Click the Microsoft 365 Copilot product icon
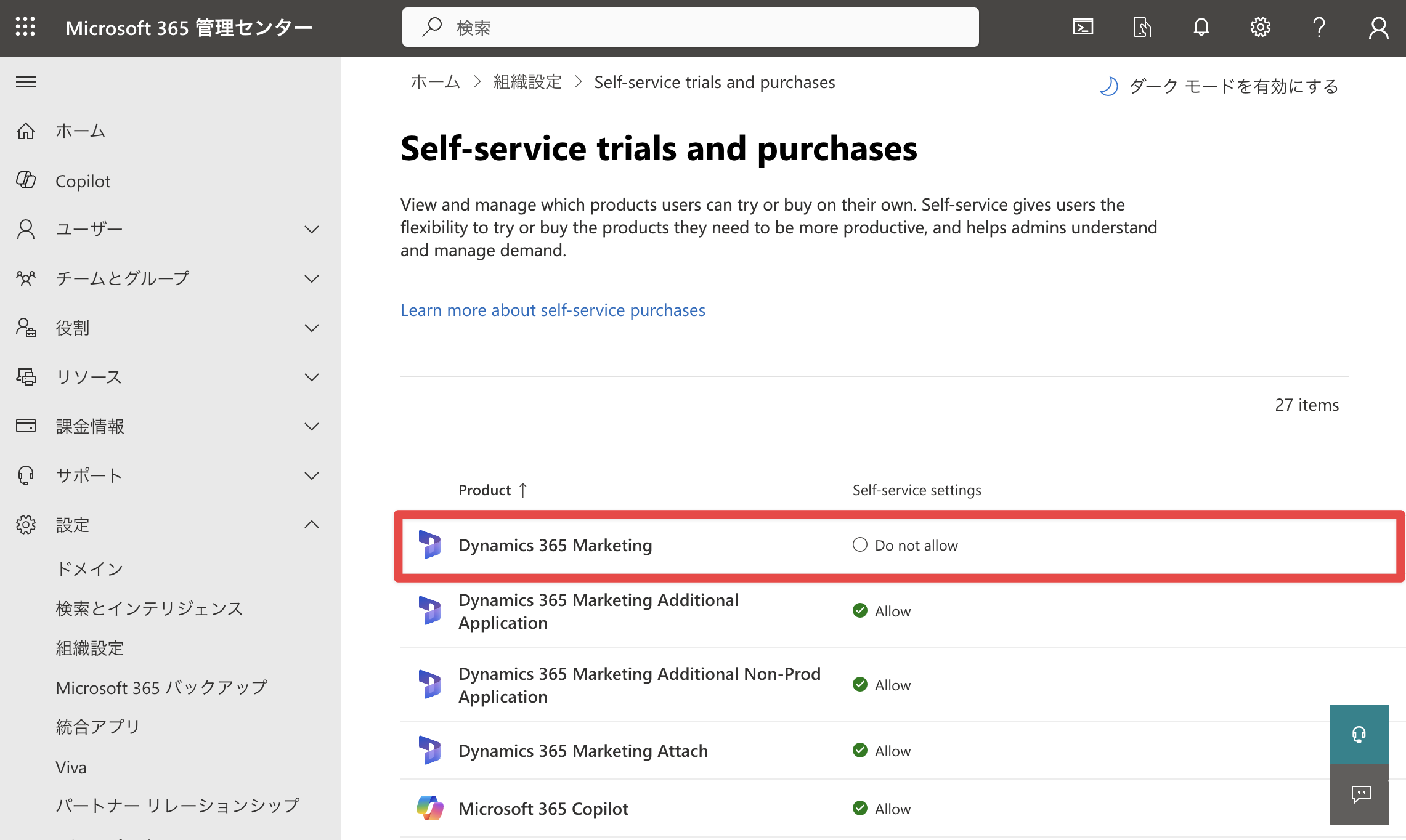 429,808
